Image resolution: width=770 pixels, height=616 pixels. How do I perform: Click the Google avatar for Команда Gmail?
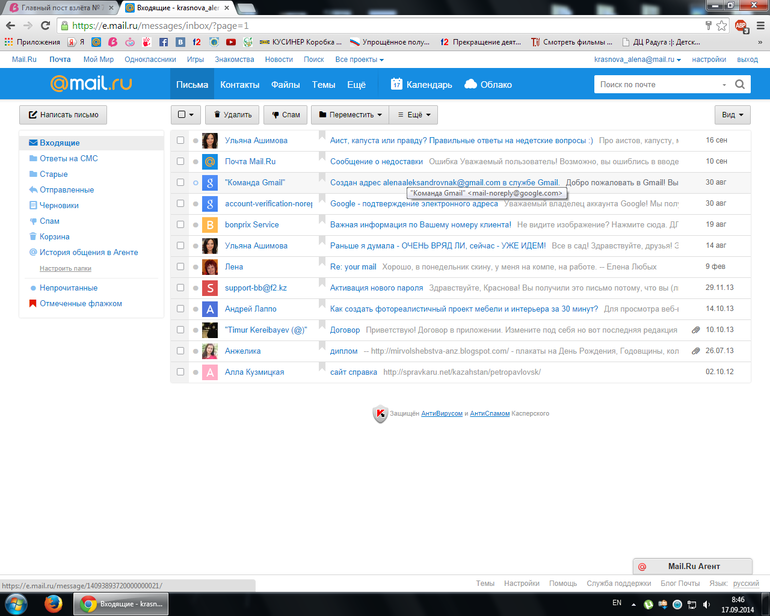(210, 183)
